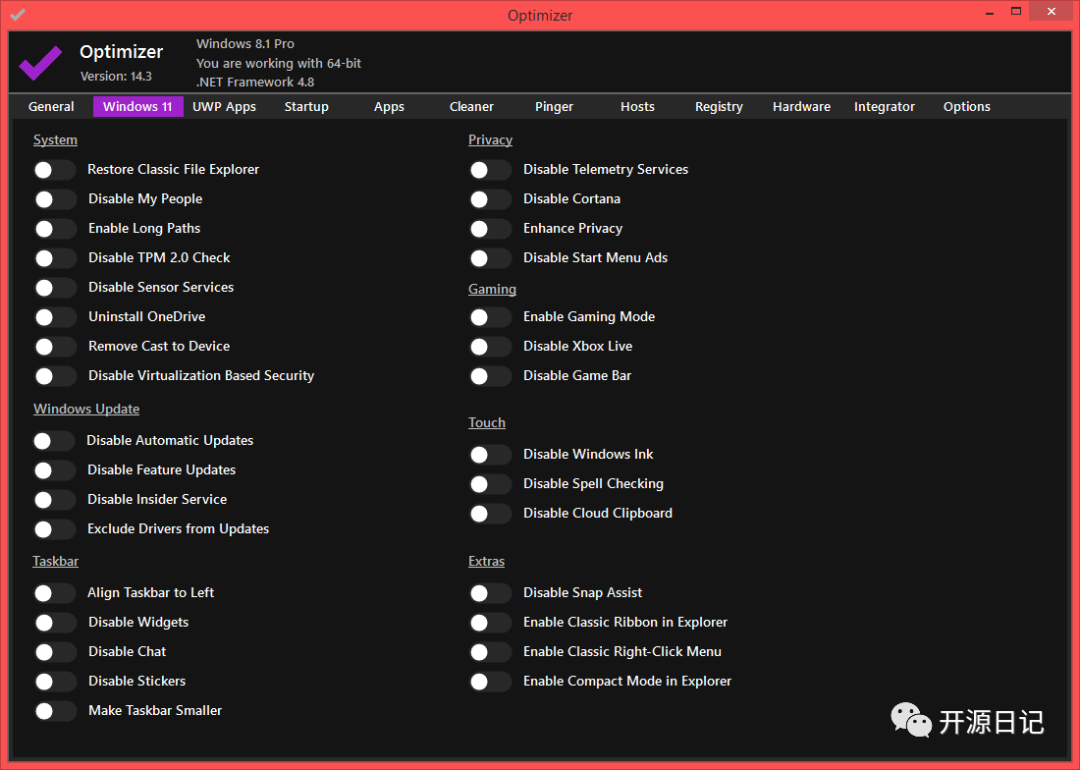
Task: Toggle Disable Game Bar switch
Action: pyautogui.click(x=490, y=376)
